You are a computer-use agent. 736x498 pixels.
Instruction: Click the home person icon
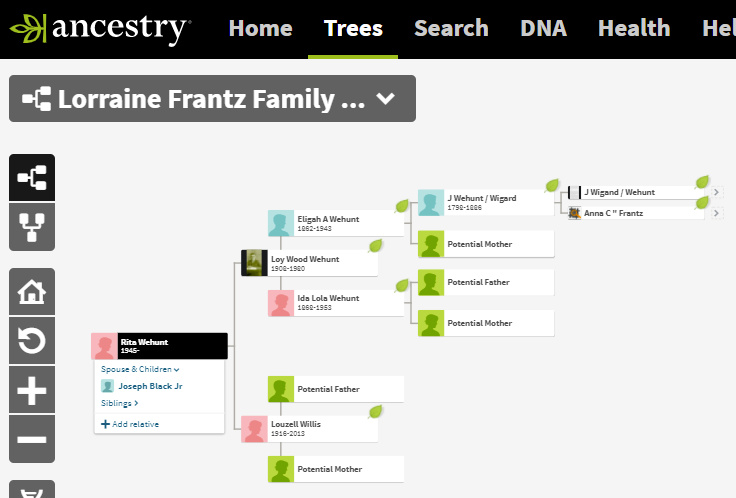coord(32,292)
